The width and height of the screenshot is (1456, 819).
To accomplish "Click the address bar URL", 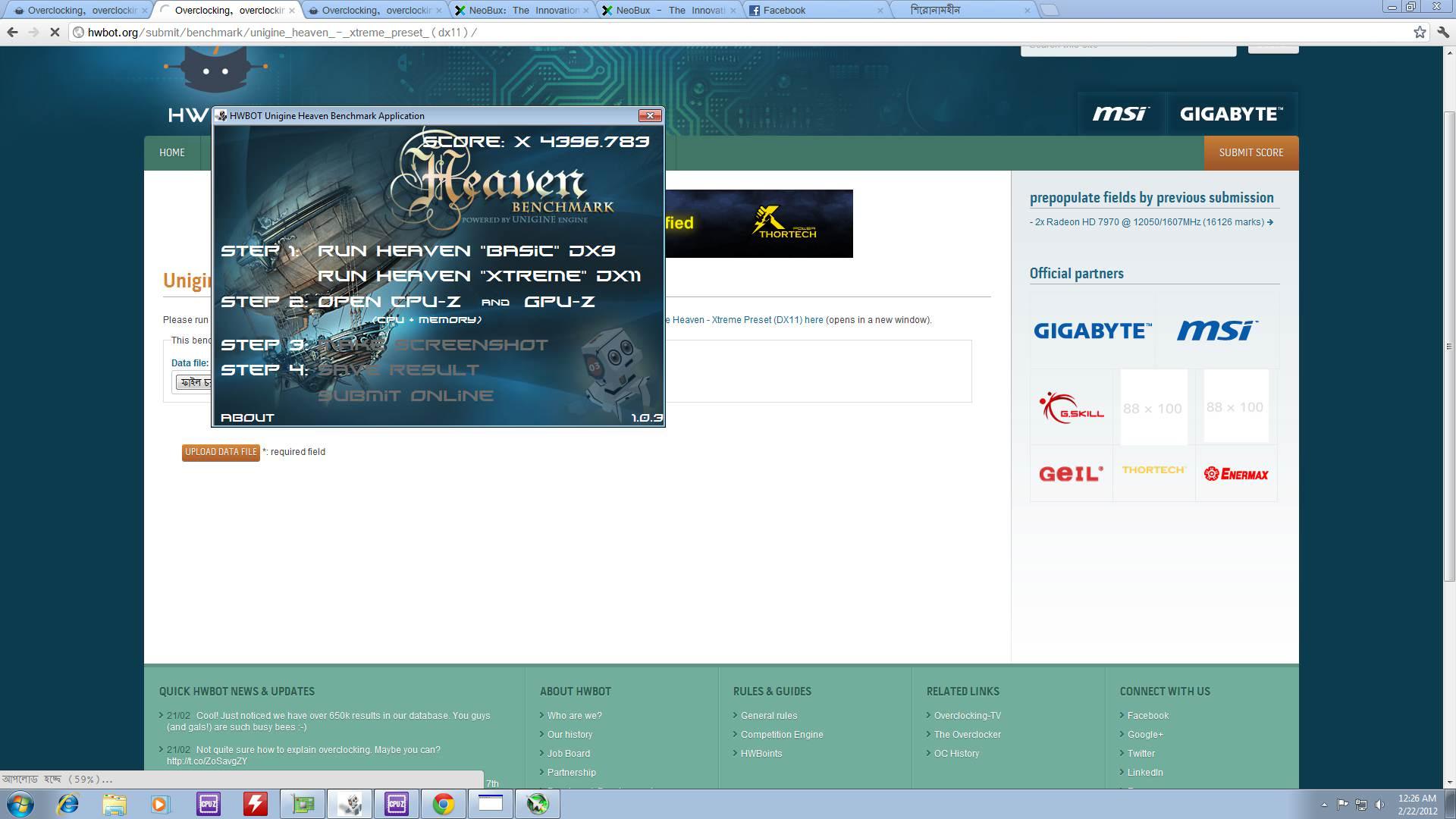I will click(282, 32).
